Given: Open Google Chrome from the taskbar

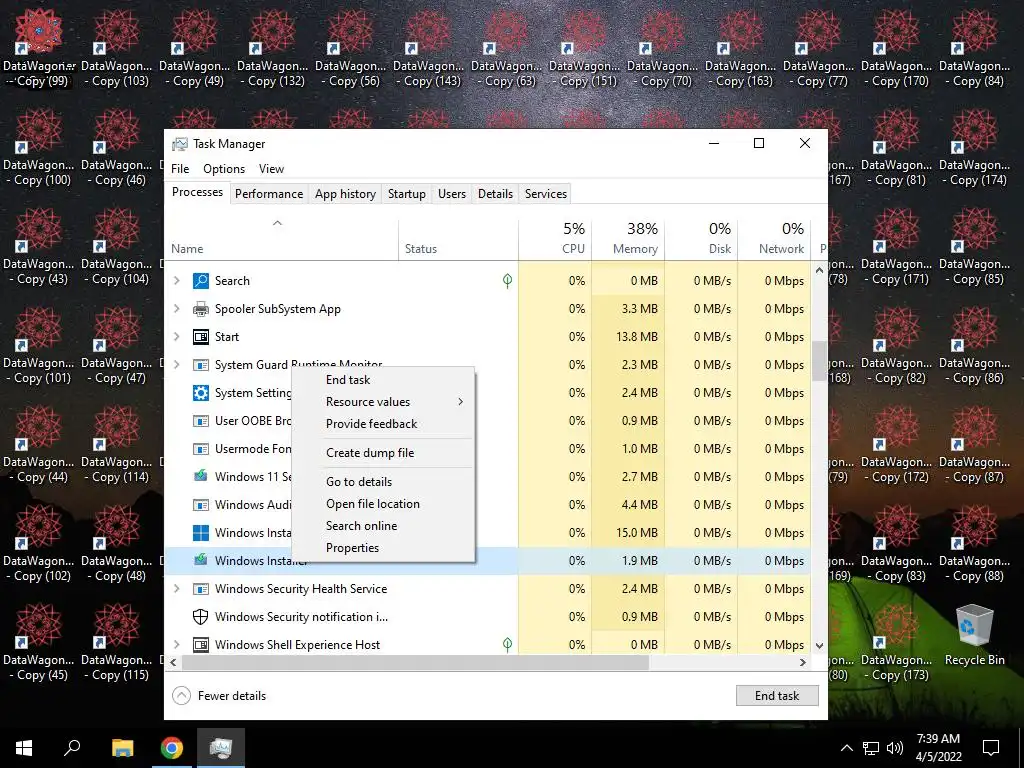Looking at the screenshot, I should (x=172, y=748).
